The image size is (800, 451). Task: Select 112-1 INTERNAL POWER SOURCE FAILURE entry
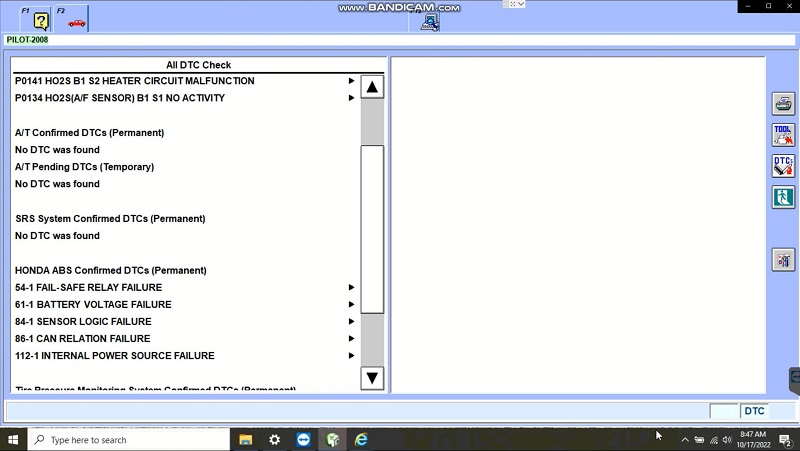point(185,356)
